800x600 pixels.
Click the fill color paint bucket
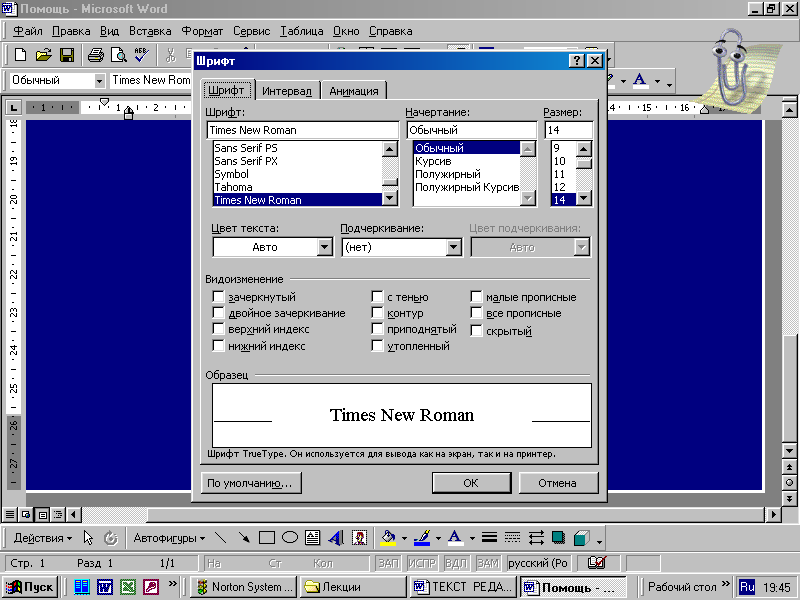pos(388,538)
